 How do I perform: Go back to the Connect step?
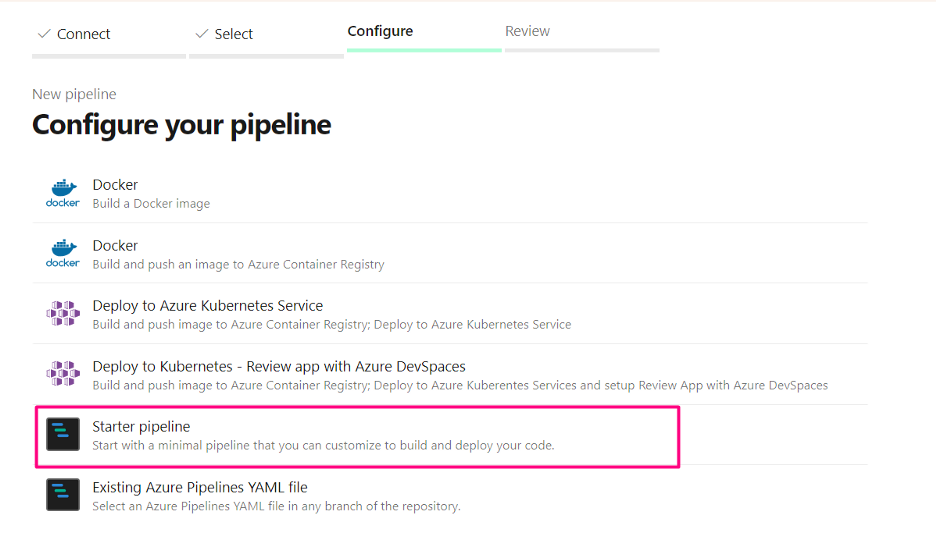coord(84,34)
